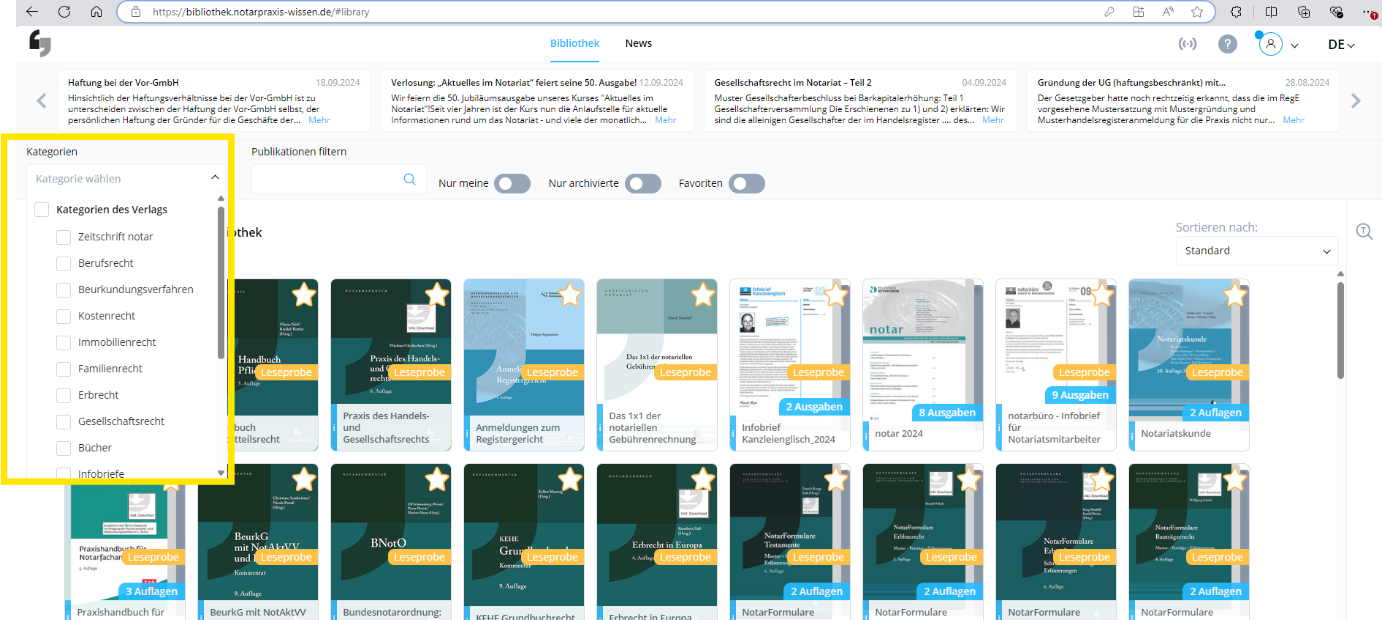
Task: Favorite the Notariatskunde book with star
Action: (1235, 294)
